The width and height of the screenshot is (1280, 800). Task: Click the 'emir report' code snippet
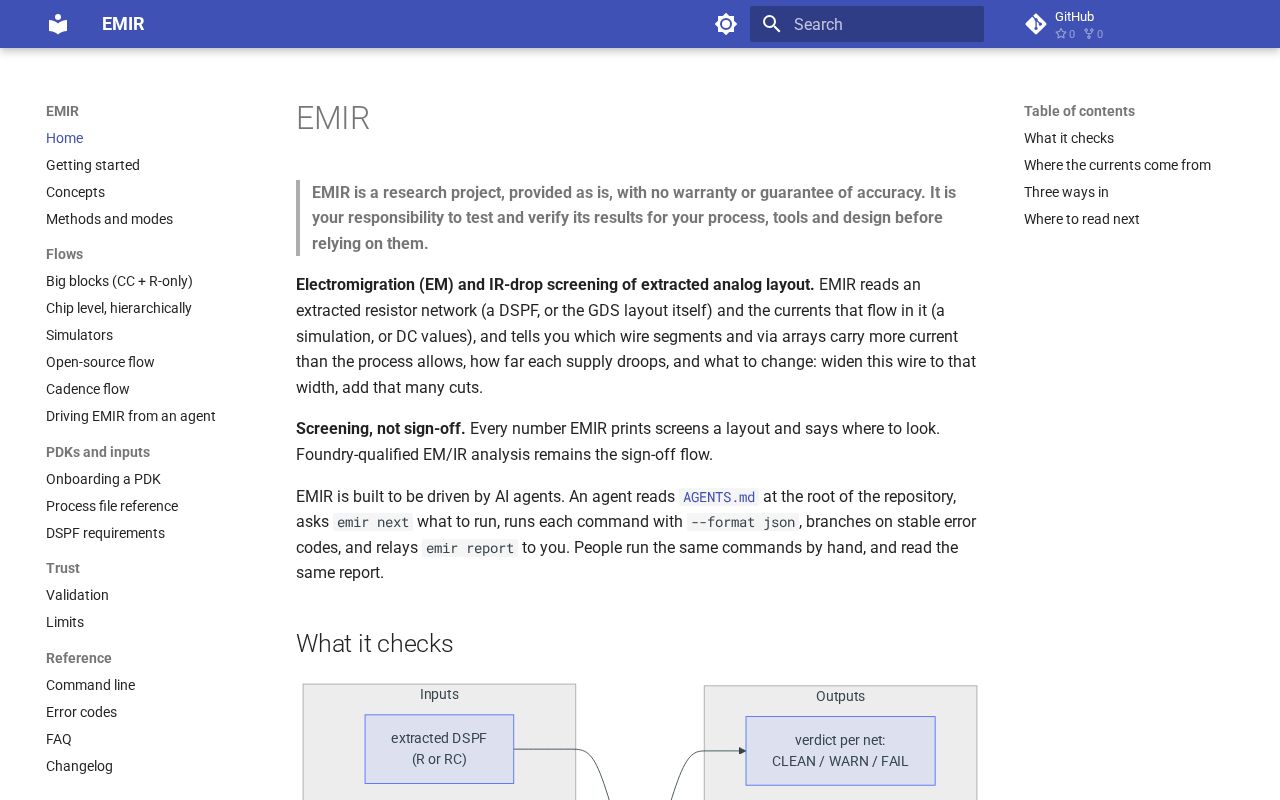click(x=470, y=548)
